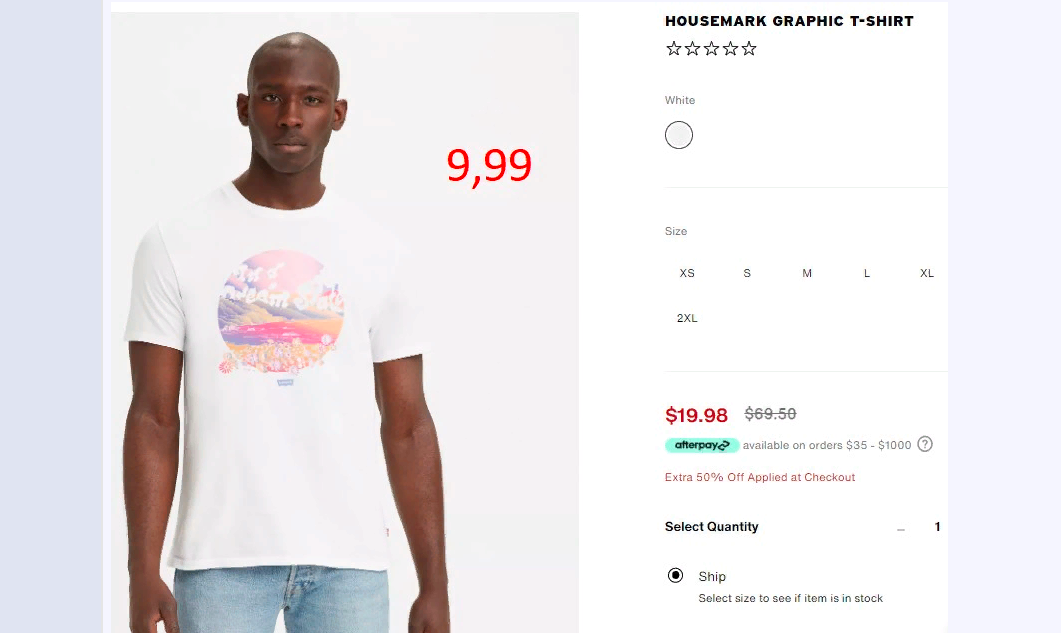1061x633 pixels.
Task: Click the Housemark Graphic T-Shirt title
Action: coord(789,21)
